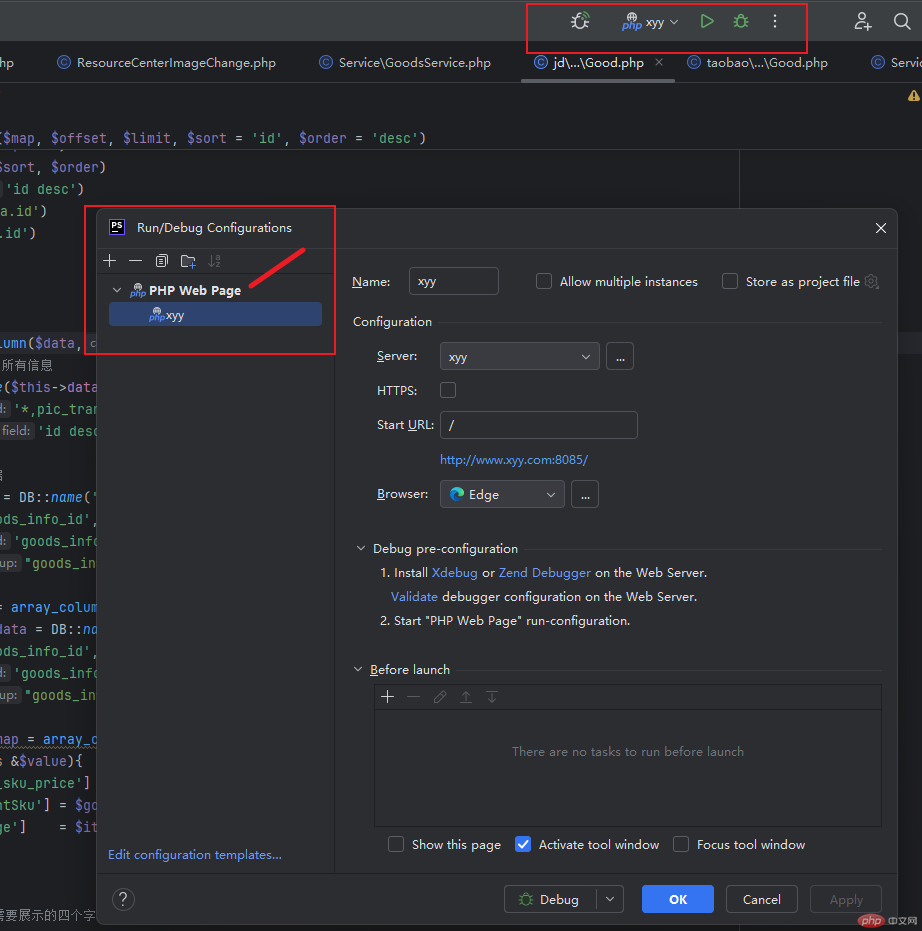Click the Debug button in the dialog
922x931 pixels.
point(550,899)
